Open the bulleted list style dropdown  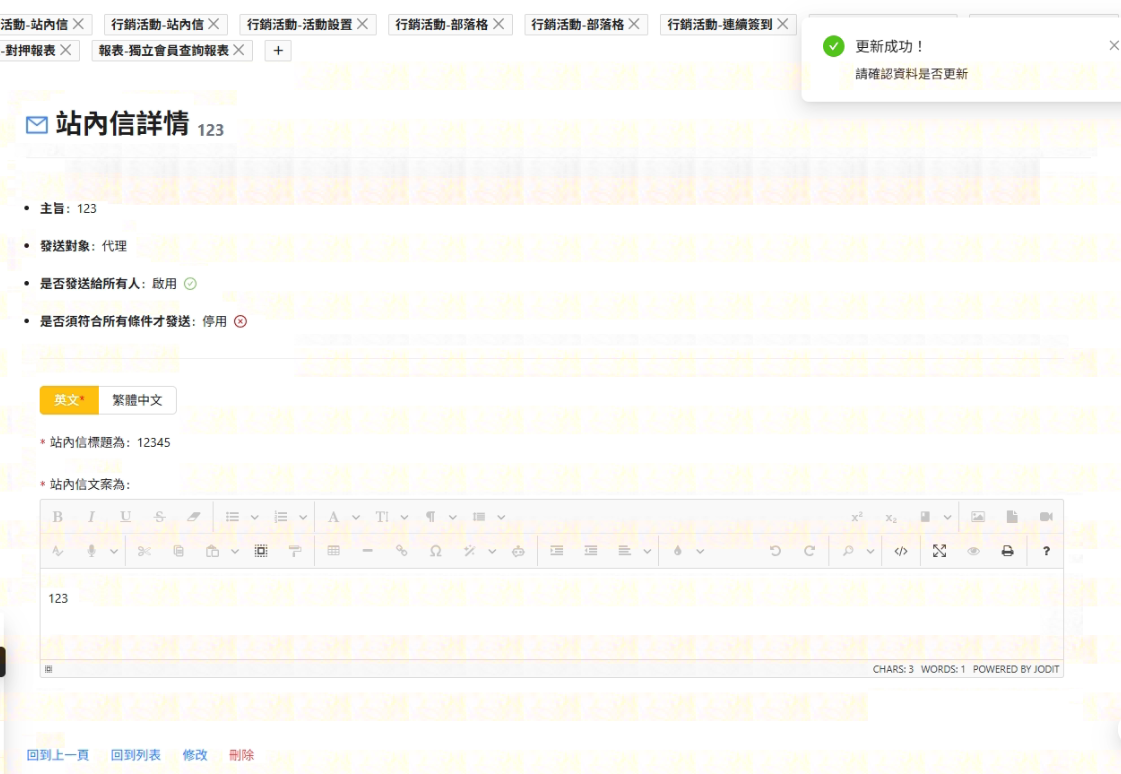(254, 517)
